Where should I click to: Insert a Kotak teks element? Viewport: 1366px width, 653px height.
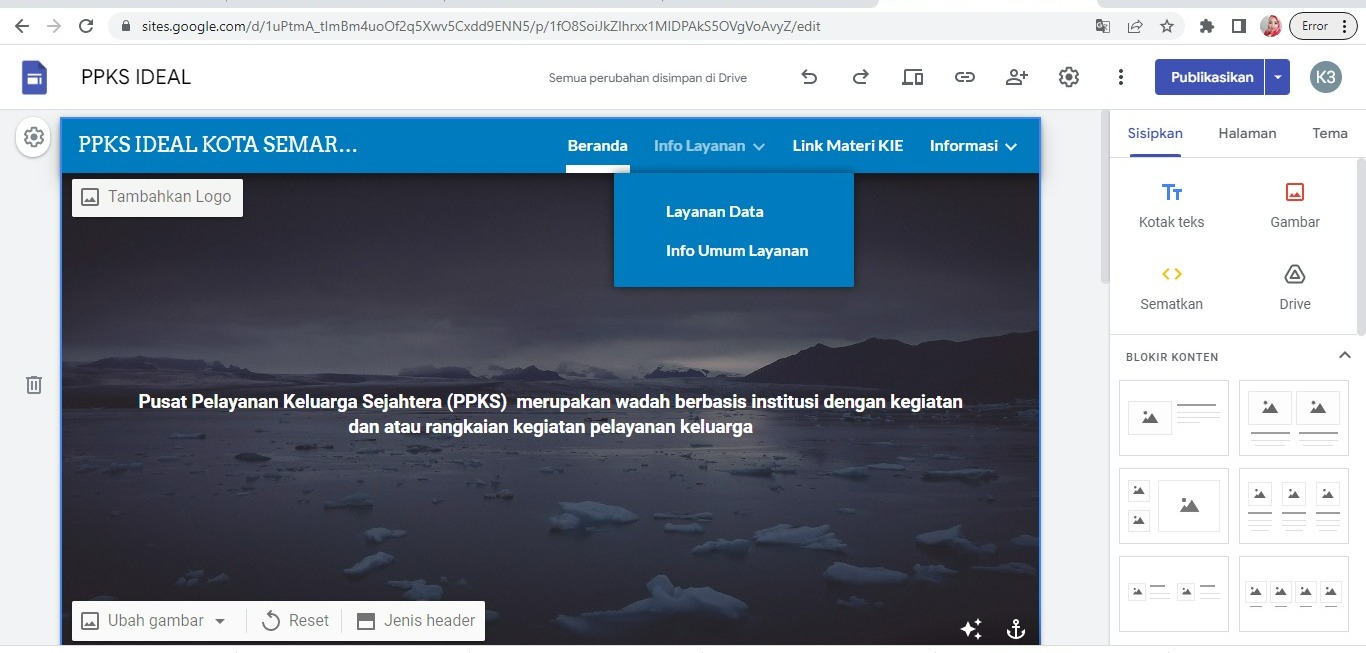coord(1171,205)
